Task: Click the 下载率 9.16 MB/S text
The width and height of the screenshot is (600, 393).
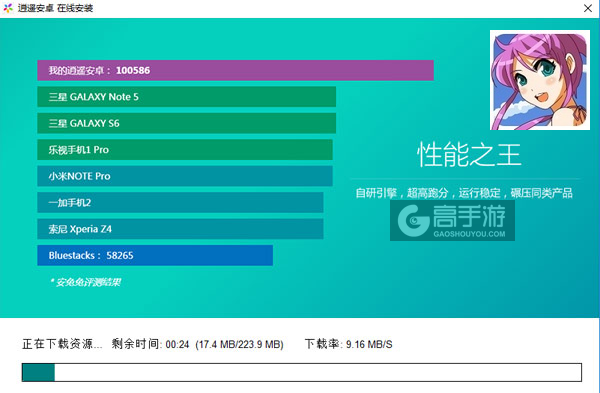Action: pyautogui.click(x=349, y=344)
